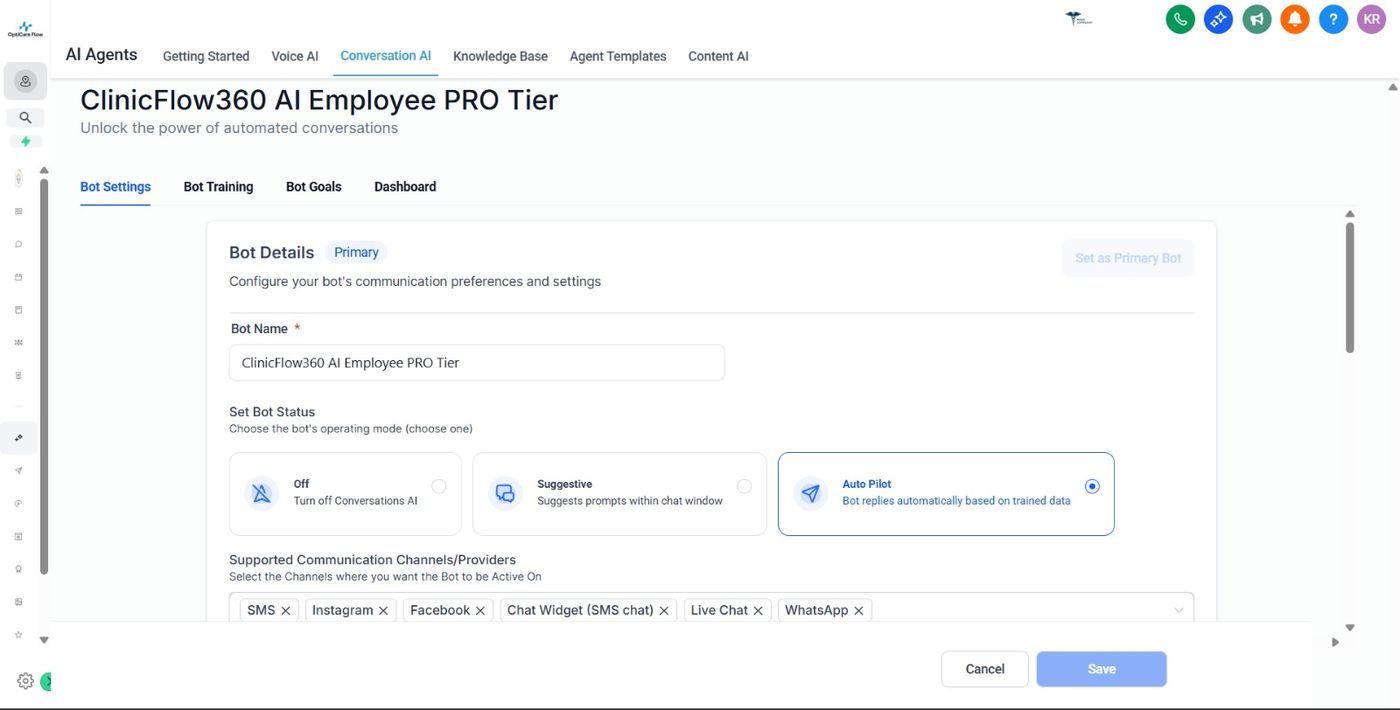Click the megaphone announcements icon
Viewport: 1400px width, 710px height.
pyautogui.click(x=1257, y=19)
